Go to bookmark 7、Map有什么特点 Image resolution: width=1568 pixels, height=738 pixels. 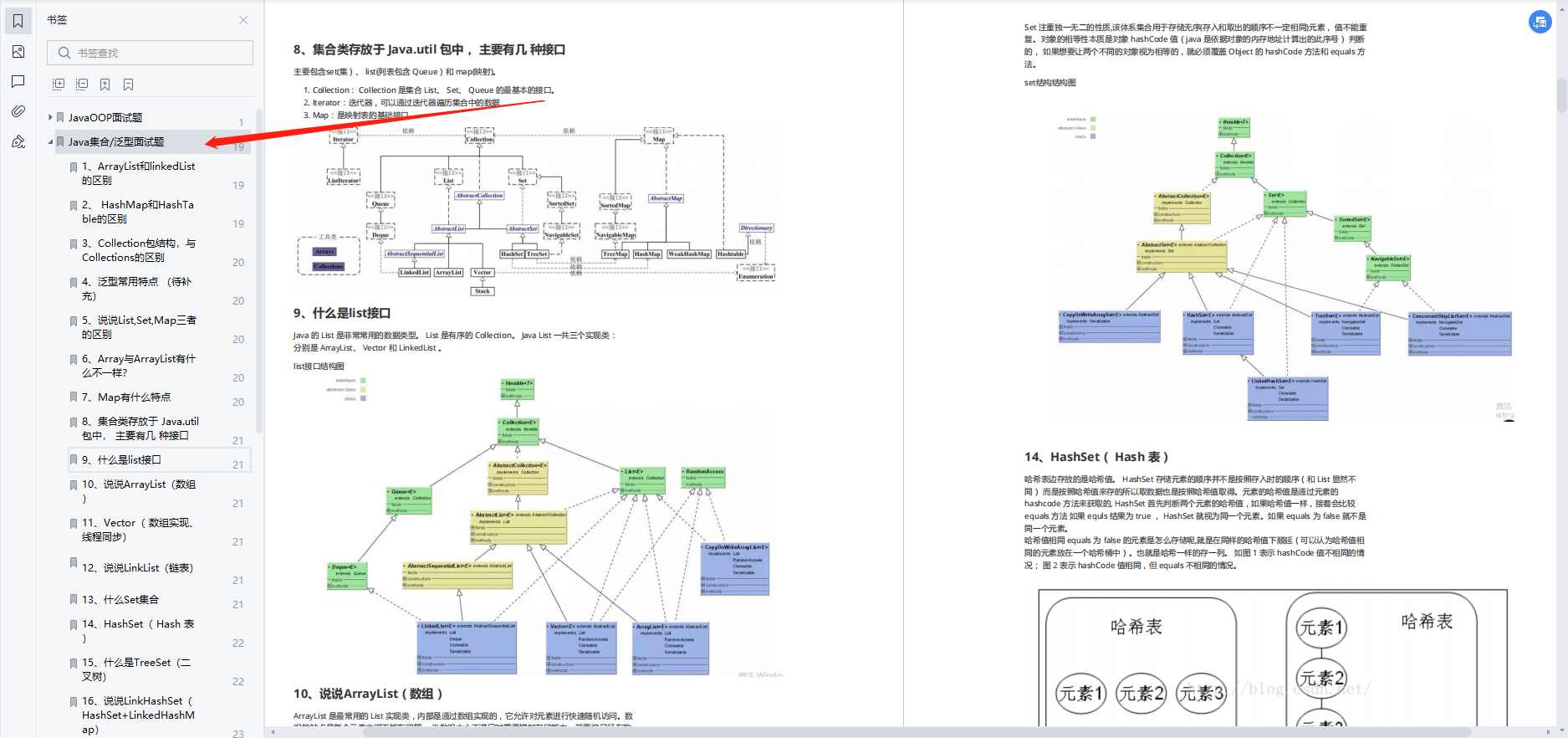click(x=126, y=397)
